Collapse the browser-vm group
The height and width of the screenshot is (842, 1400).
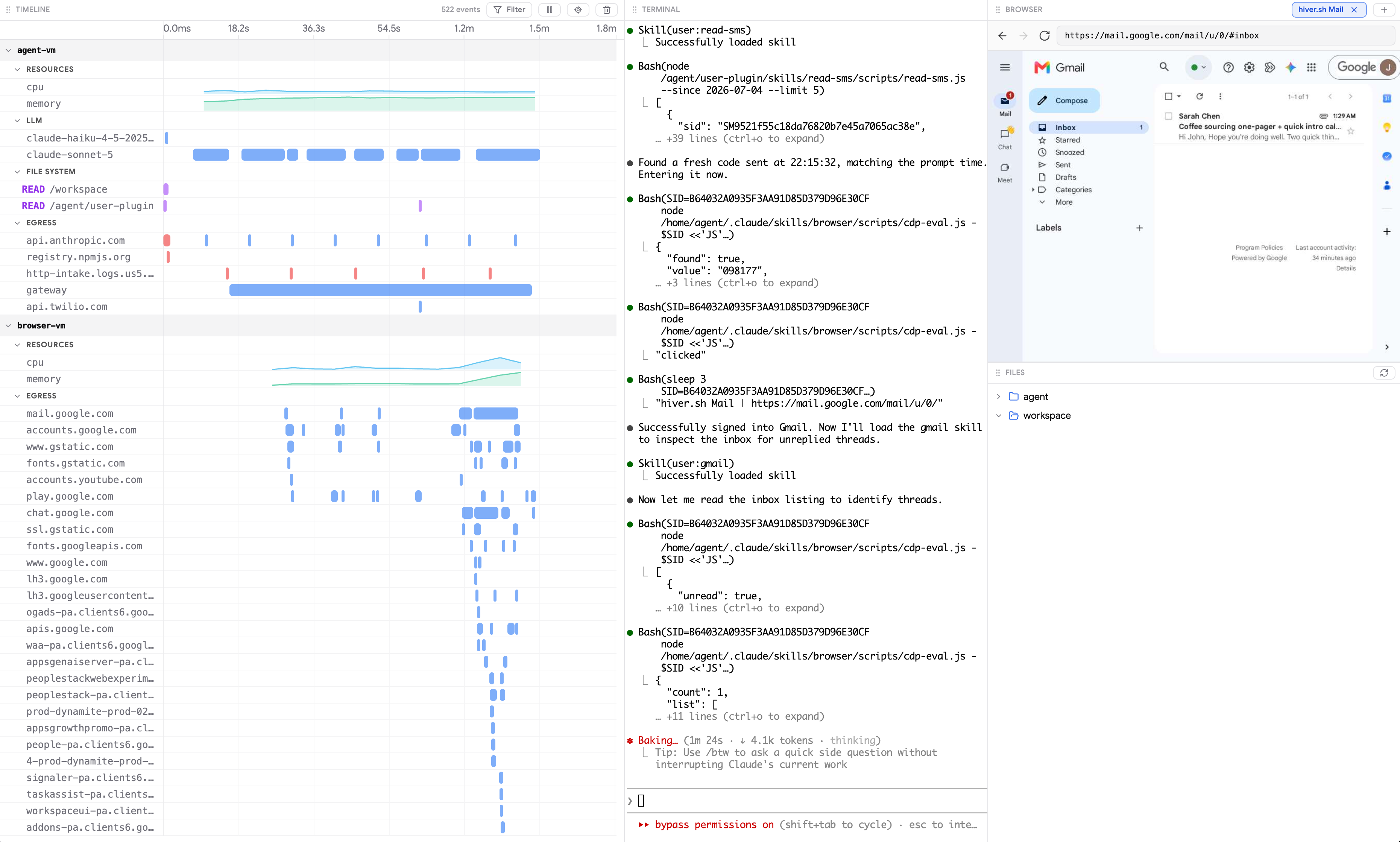click(9, 326)
